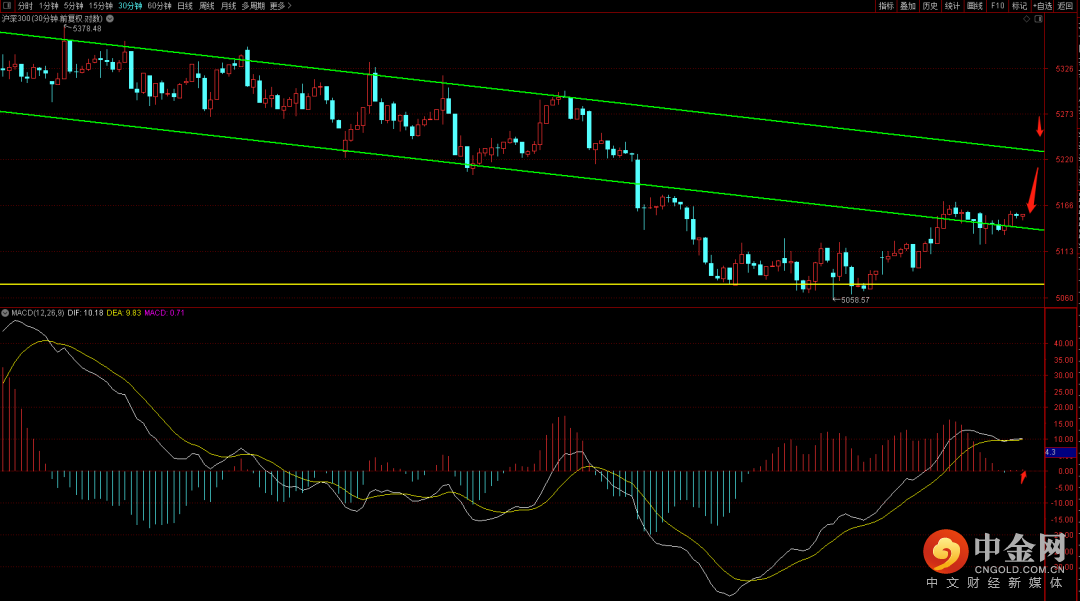The width and height of the screenshot is (1080, 601).
Task: Activate the 画线 drawing tools button
Action: [975, 6]
